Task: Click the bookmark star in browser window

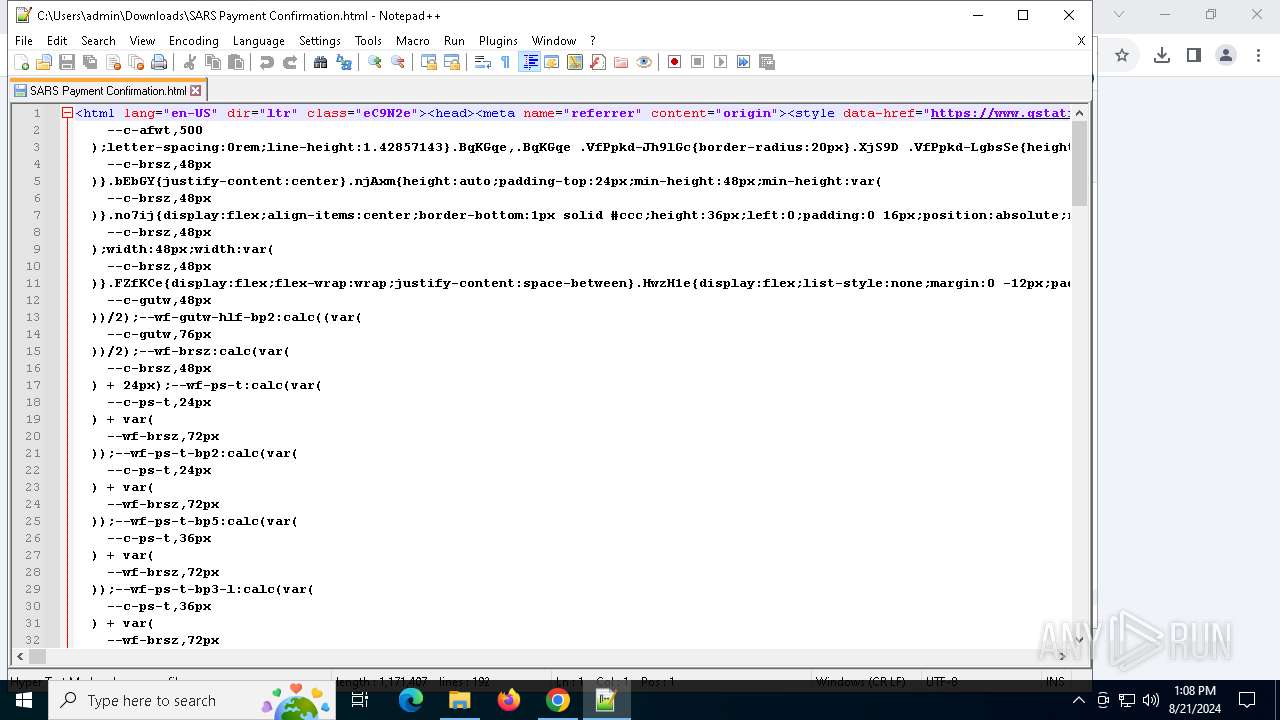Action: pyautogui.click(x=1122, y=55)
